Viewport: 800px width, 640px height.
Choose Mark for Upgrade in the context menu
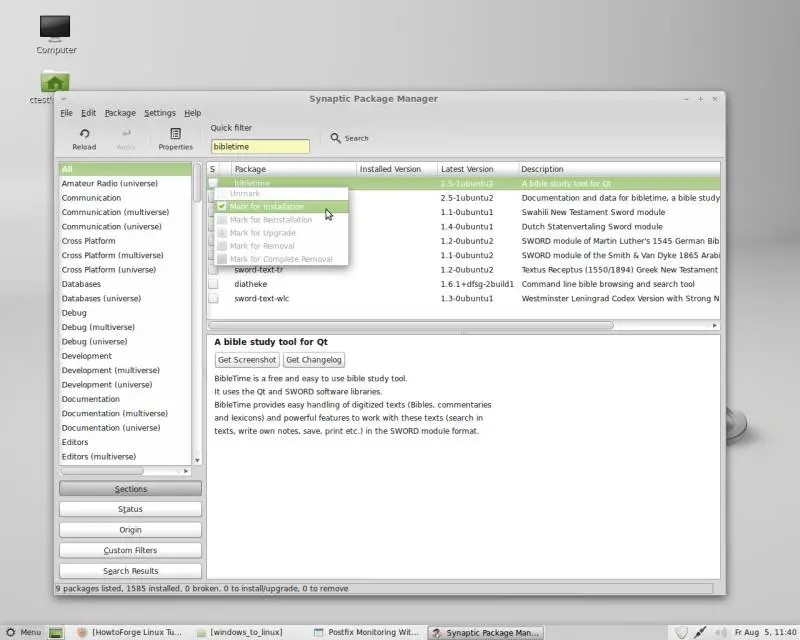click(x=282, y=233)
